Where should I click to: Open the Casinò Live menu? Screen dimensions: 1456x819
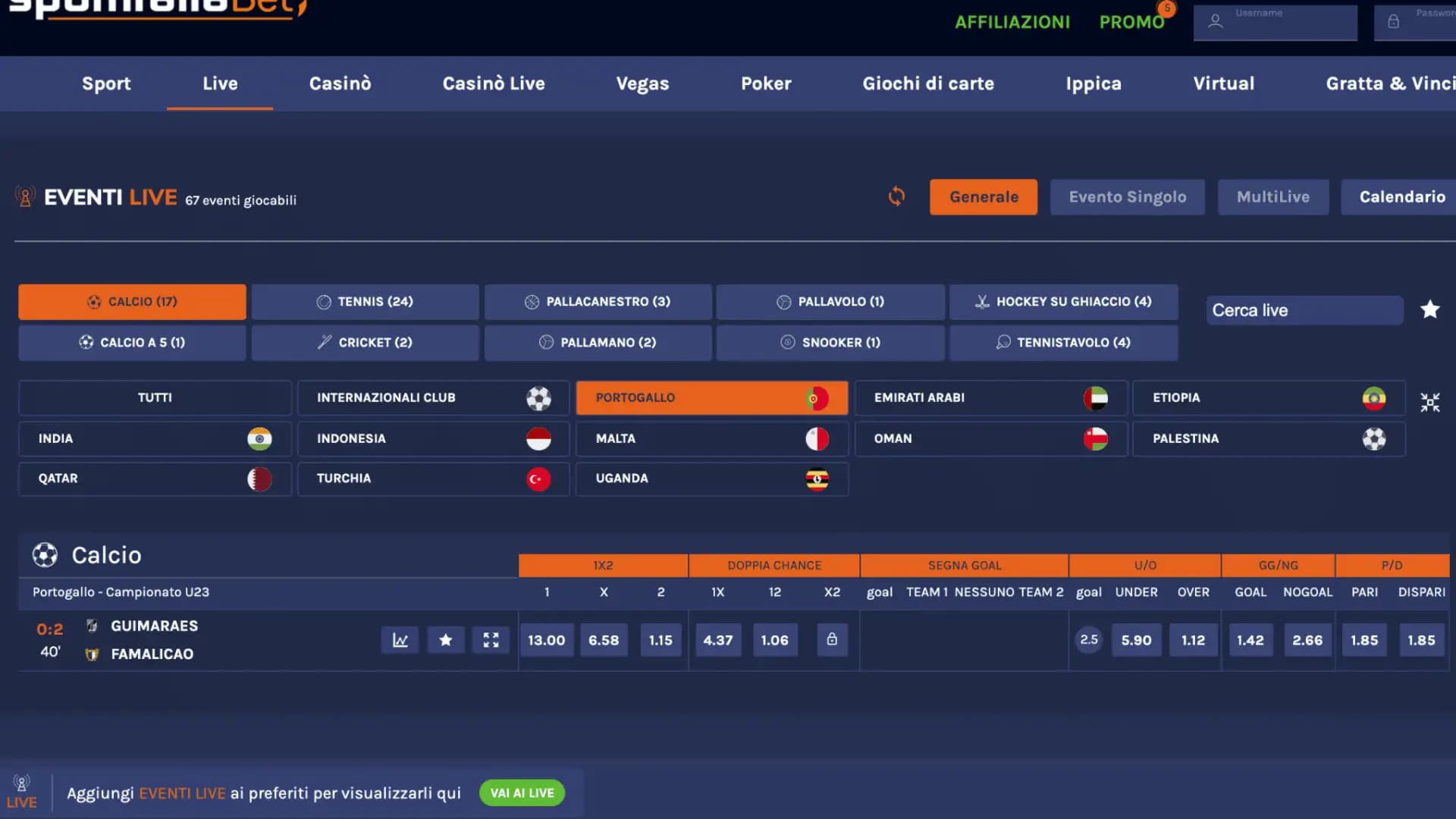point(494,83)
